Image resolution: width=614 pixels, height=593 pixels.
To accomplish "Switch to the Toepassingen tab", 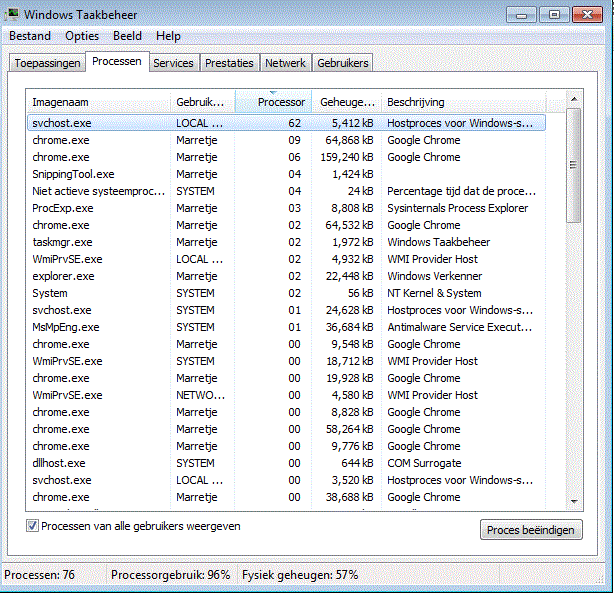I will [x=46, y=63].
